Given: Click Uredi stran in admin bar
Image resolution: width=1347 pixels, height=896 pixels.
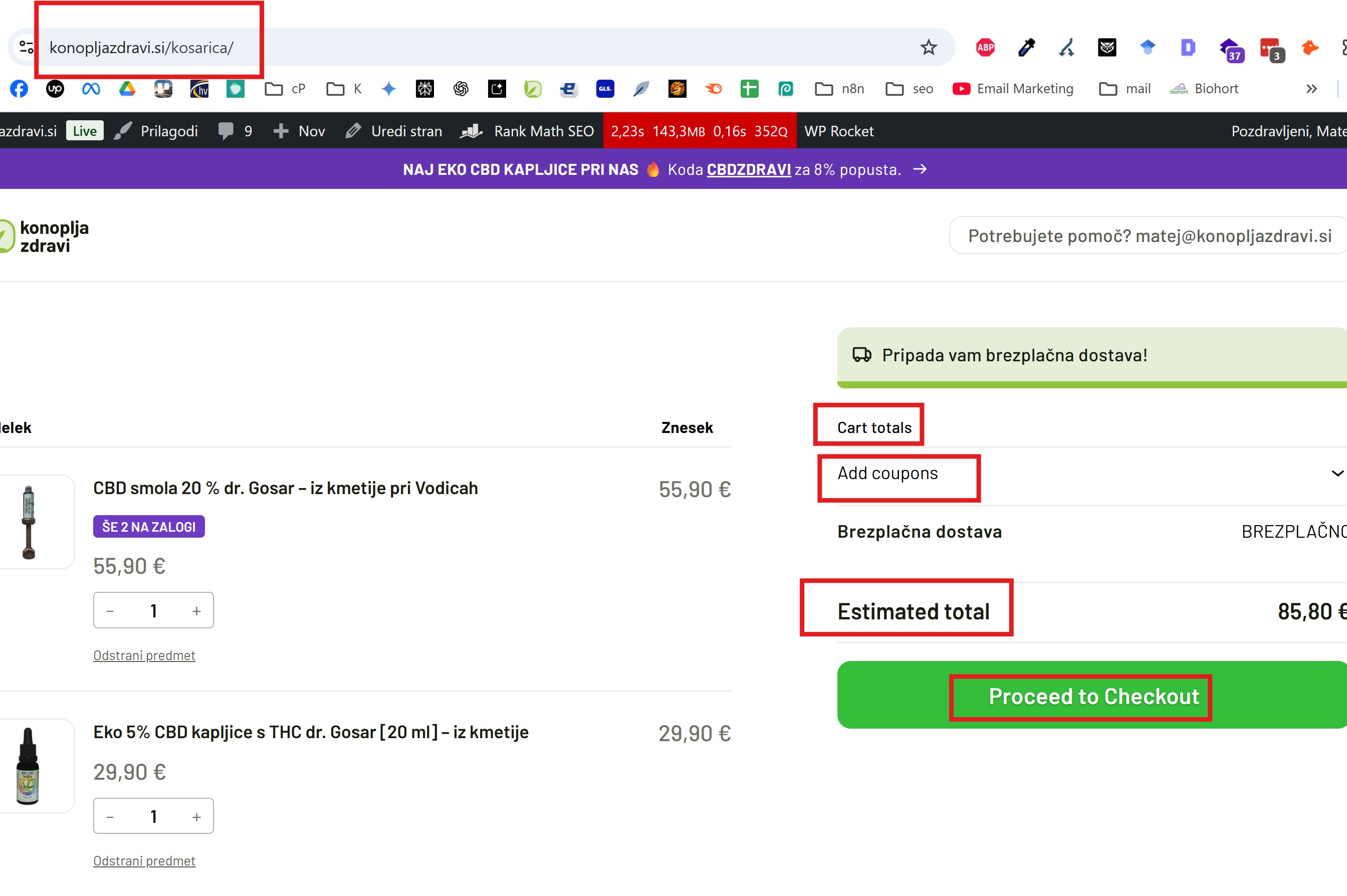Looking at the screenshot, I should click(393, 131).
